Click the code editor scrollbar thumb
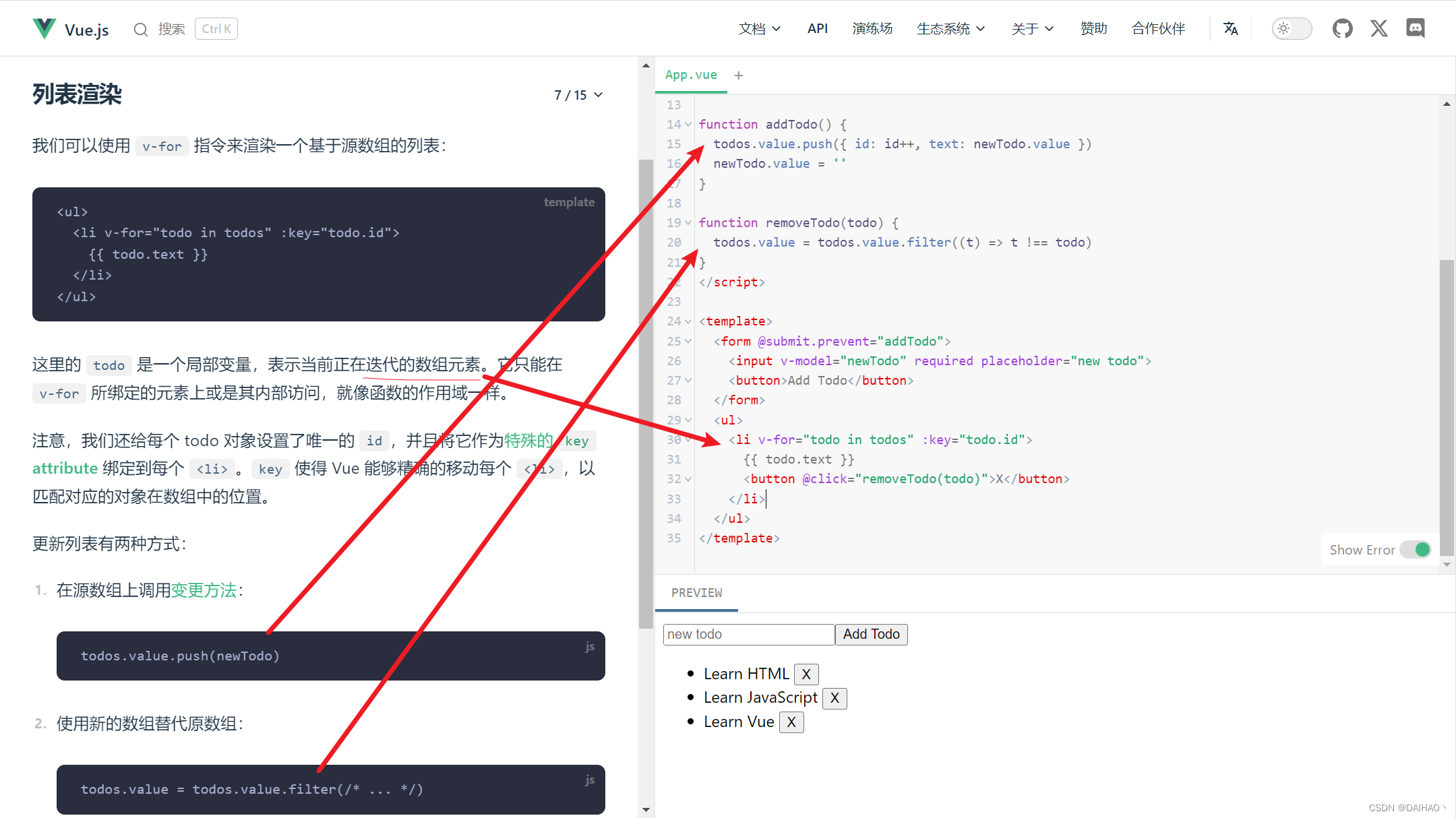The image size is (1456, 818). (x=1447, y=407)
